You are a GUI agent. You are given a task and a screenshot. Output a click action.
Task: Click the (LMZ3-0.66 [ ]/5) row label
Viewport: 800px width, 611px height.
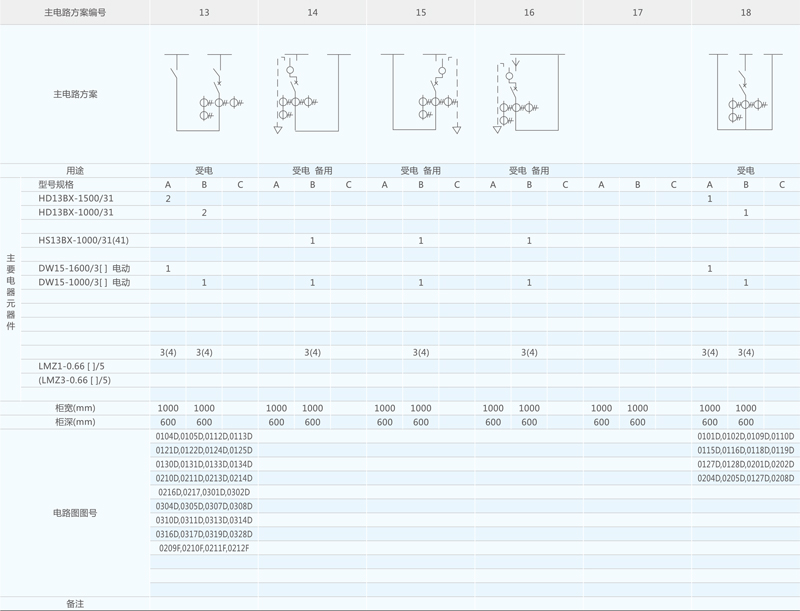[74, 380]
